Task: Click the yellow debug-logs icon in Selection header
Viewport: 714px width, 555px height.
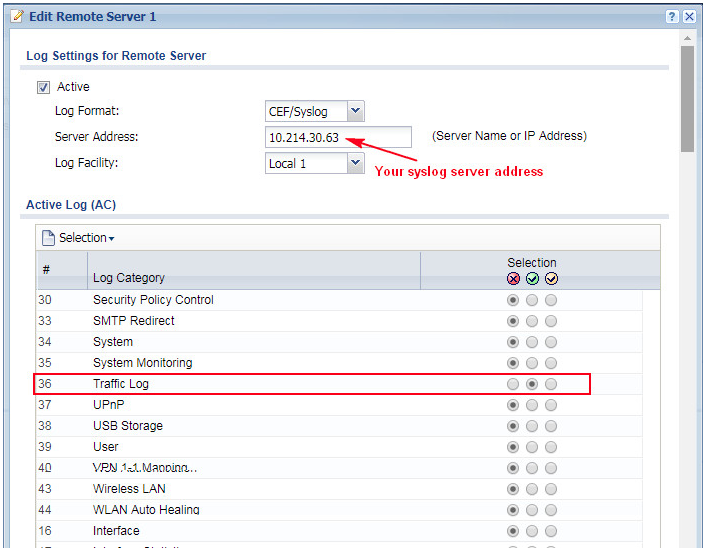Action: pyautogui.click(x=551, y=279)
